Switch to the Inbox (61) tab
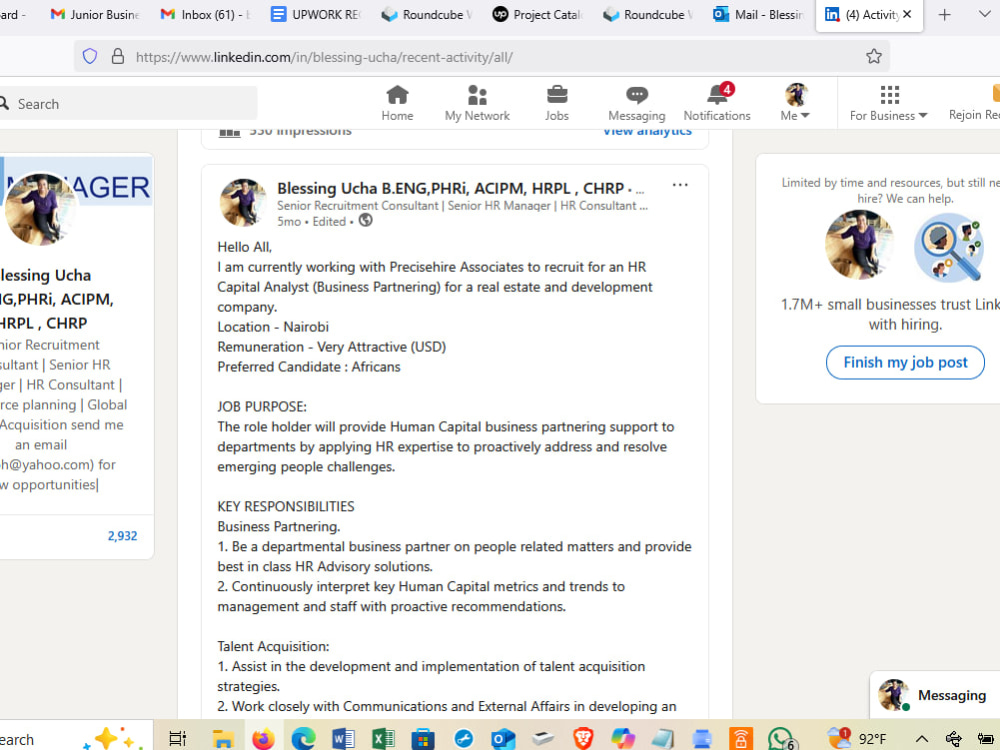The image size is (1000, 750). tap(205, 14)
